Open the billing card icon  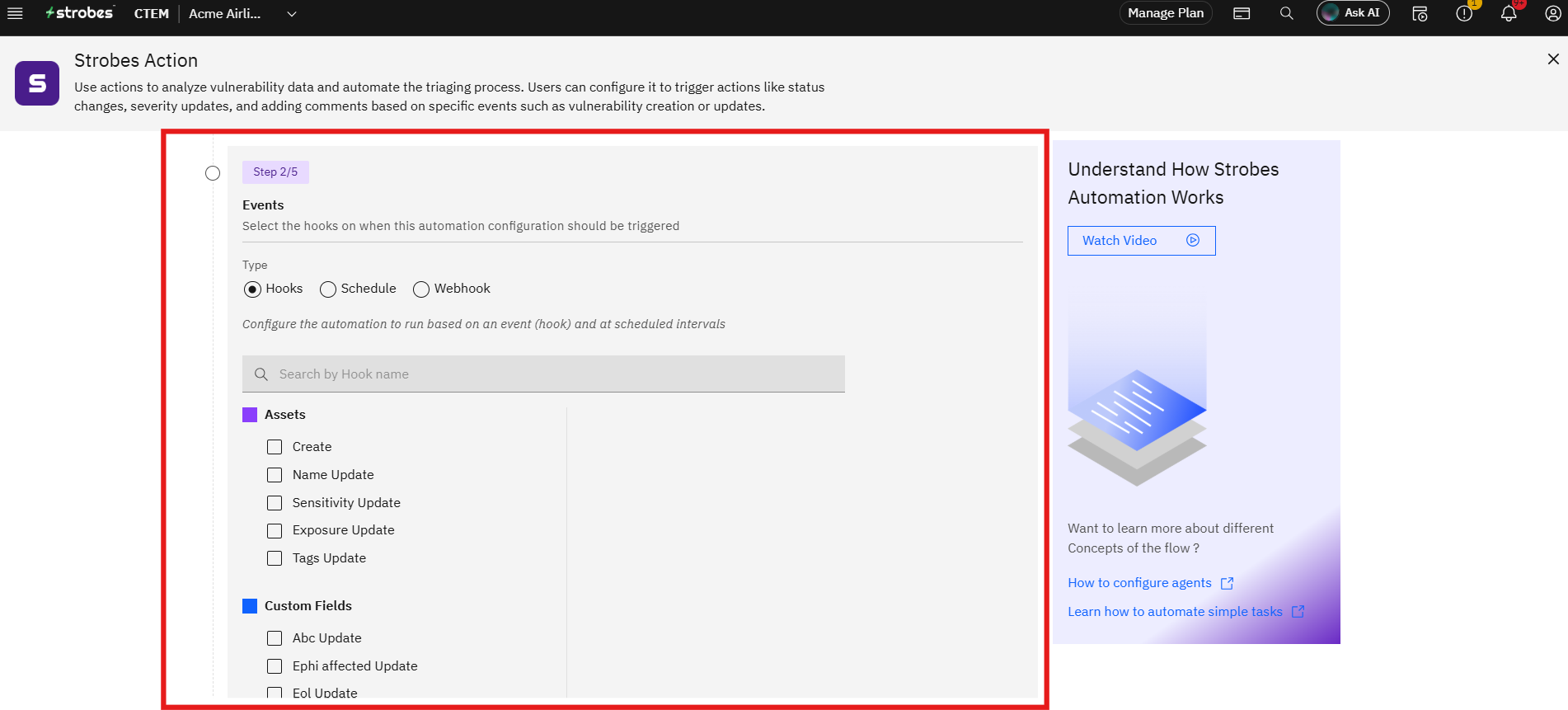coord(1242,13)
